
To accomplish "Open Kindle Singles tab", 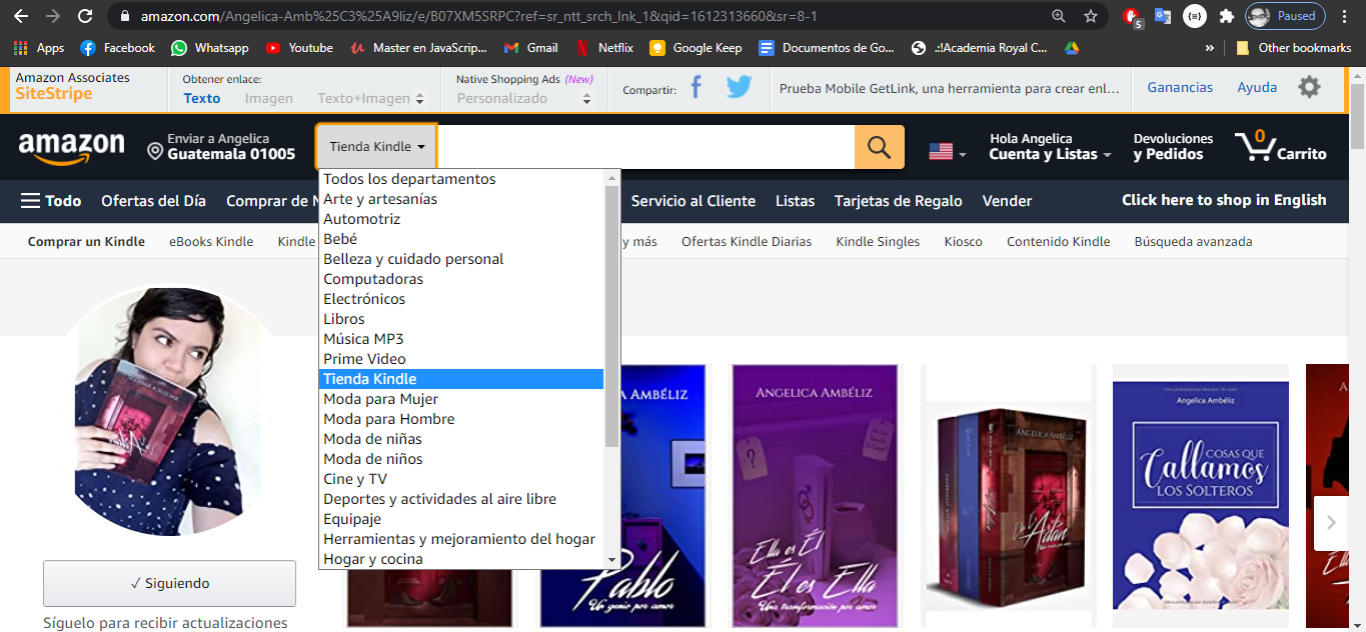I will [x=878, y=241].
